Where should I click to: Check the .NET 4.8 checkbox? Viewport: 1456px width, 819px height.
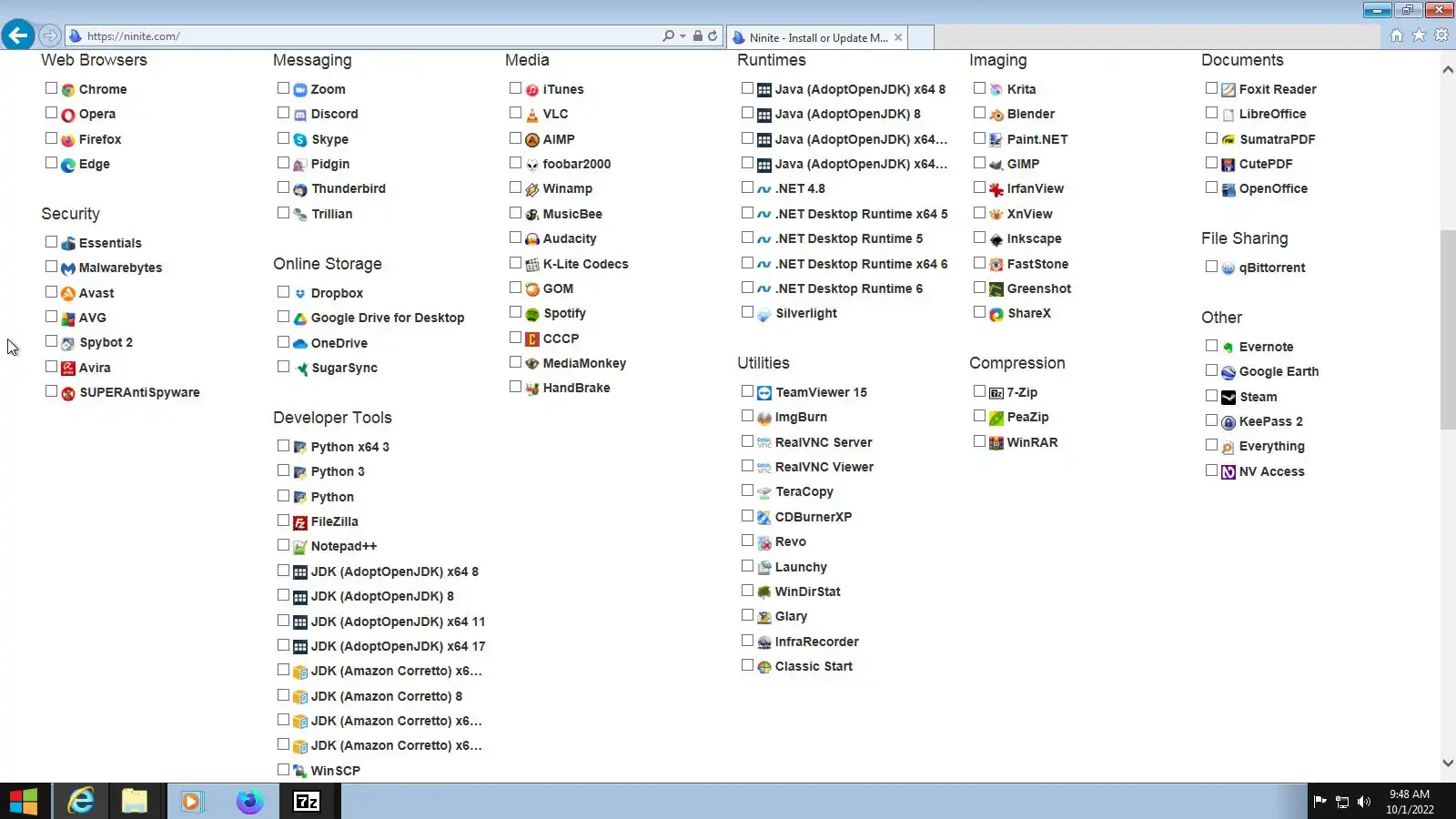click(x=748, y=187)
